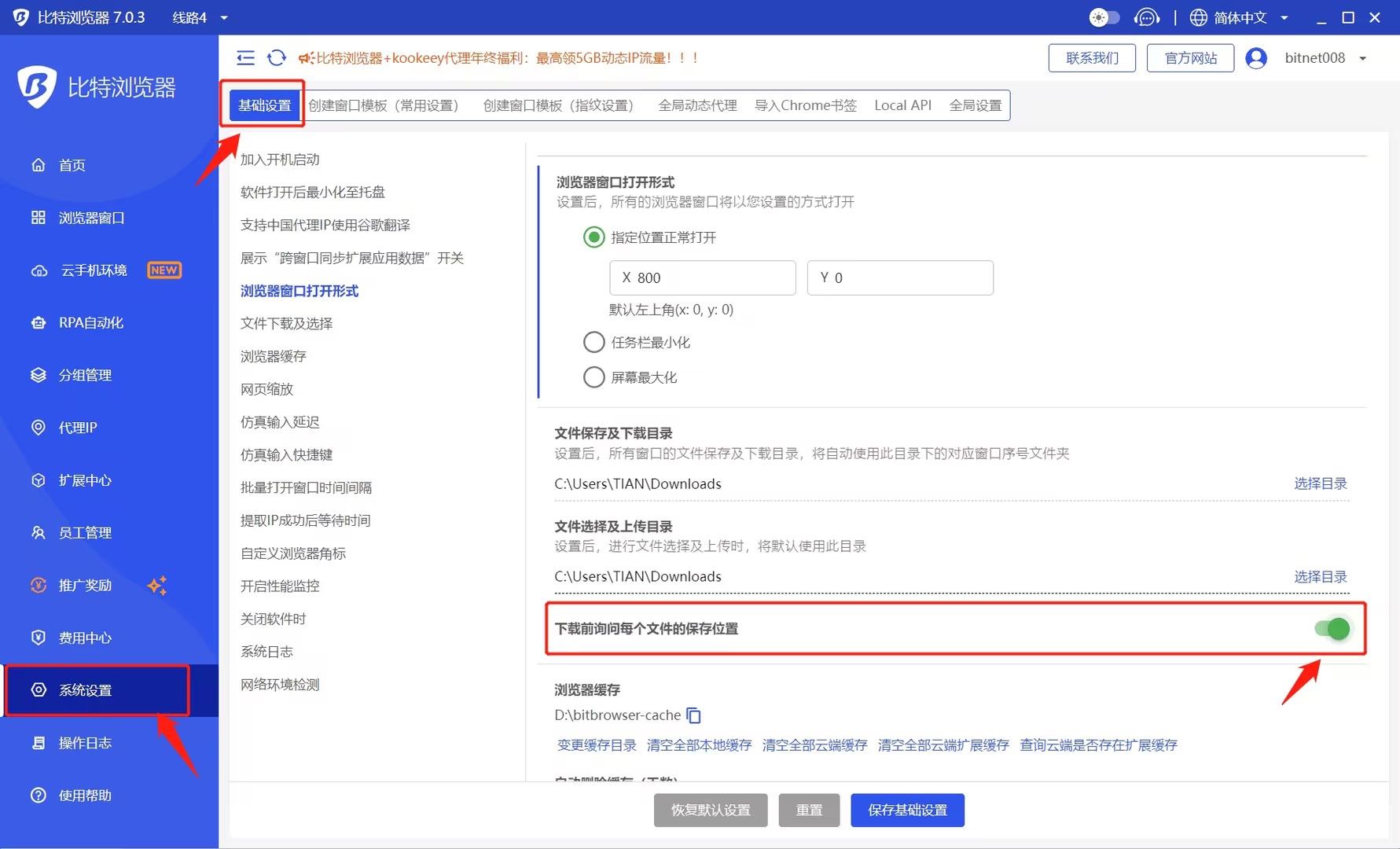Expand the bitnet008 account dropdown
The width and height of the screenshot is (1400, 849).
point(1363,58)
